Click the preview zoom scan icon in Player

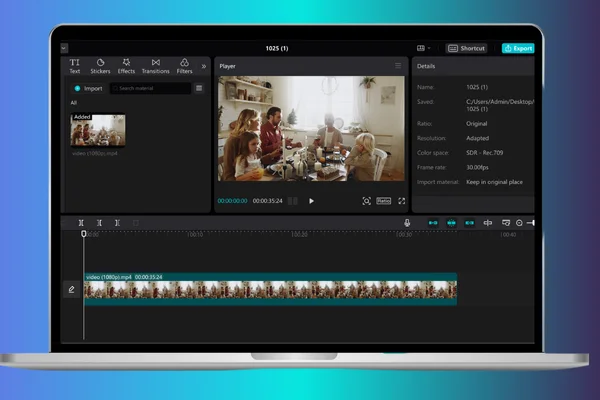tap(366, 201)
